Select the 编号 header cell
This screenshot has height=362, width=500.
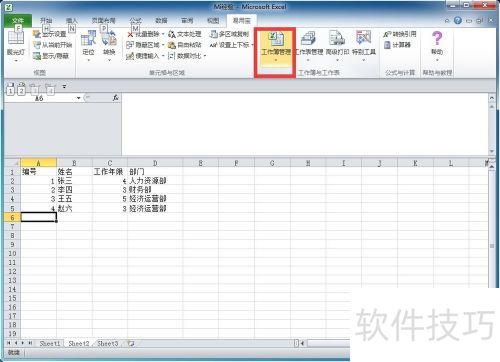point(38,172)
